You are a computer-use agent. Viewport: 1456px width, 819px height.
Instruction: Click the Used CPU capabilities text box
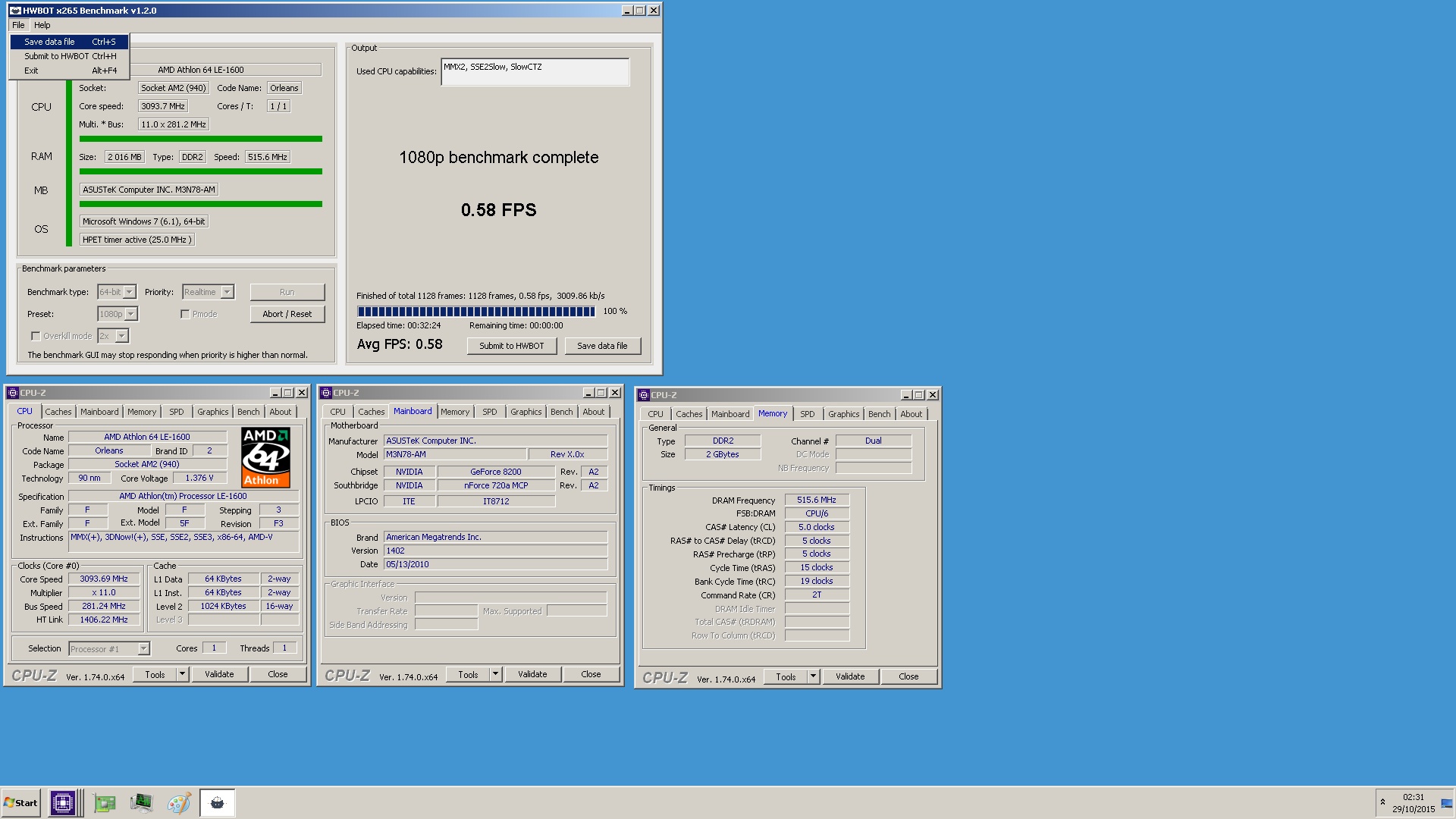point(535,72)
